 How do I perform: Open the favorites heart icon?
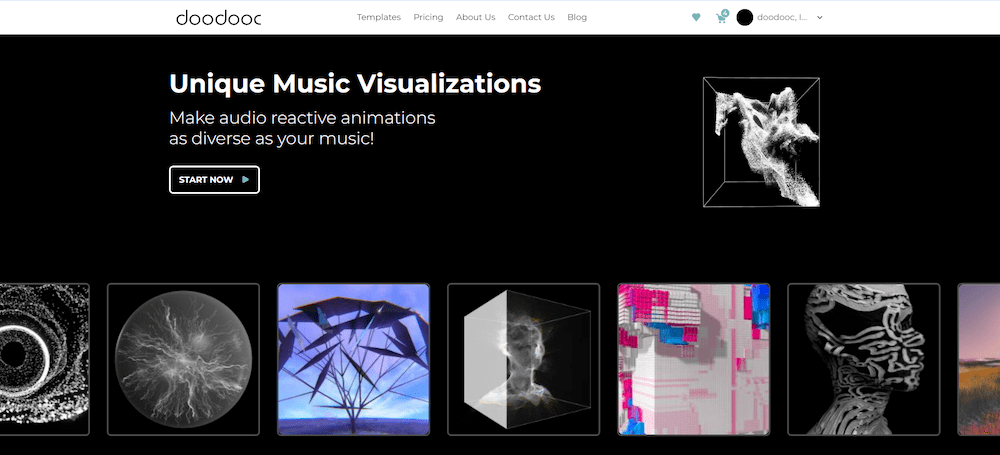pos(696,17)
